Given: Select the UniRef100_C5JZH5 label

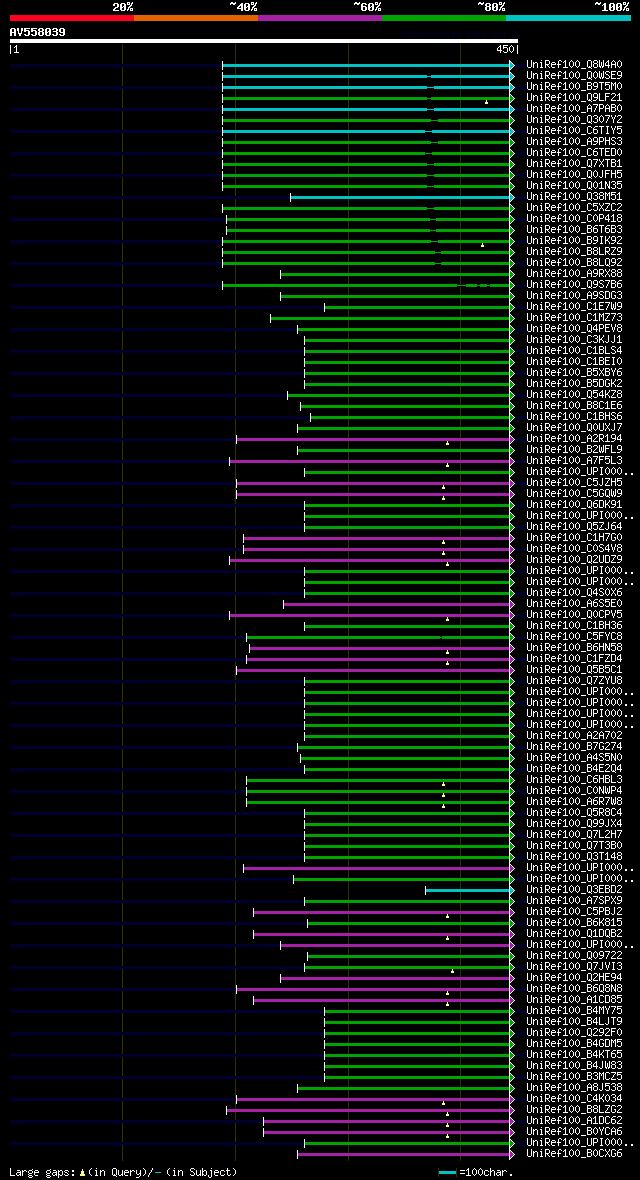Looking at the screenshot, I should (574, 483).
